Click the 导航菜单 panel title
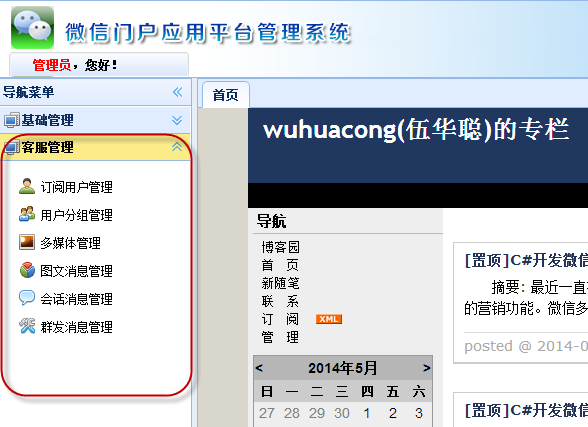 (28, 92)
